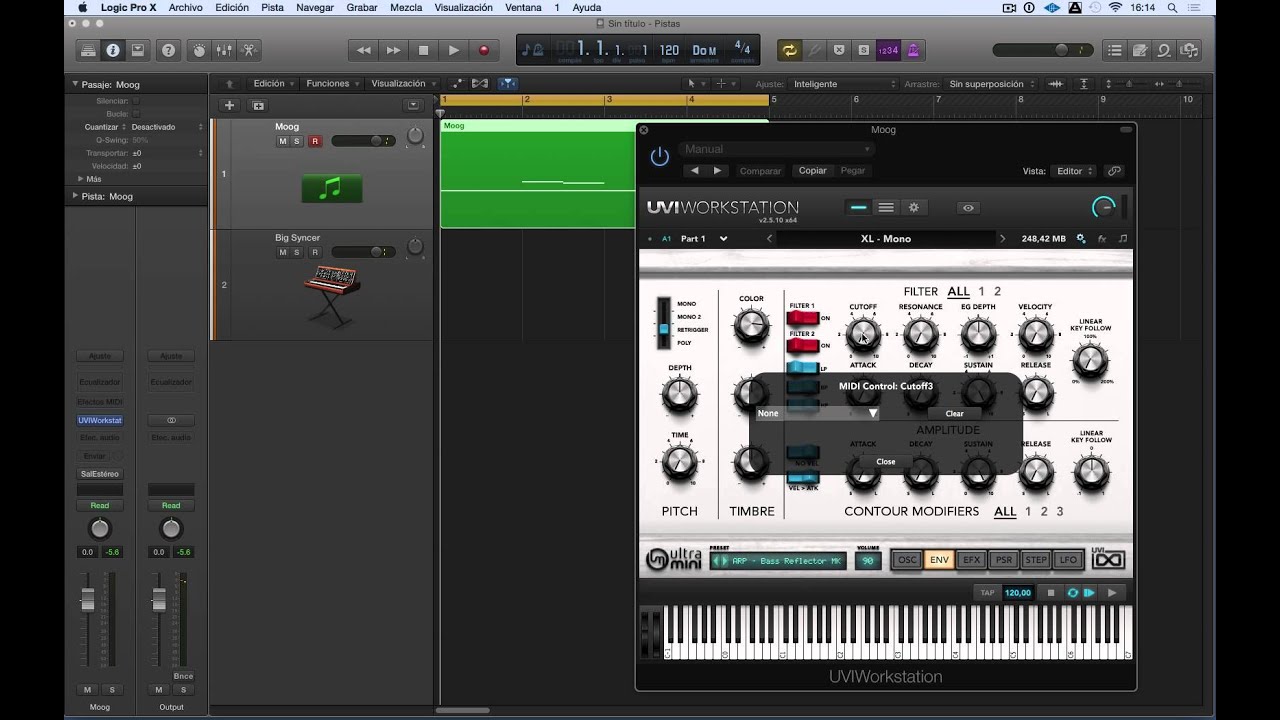Enable the Silenciar checkbox
Screen dimensions: 1280x720
pos(136,101)
